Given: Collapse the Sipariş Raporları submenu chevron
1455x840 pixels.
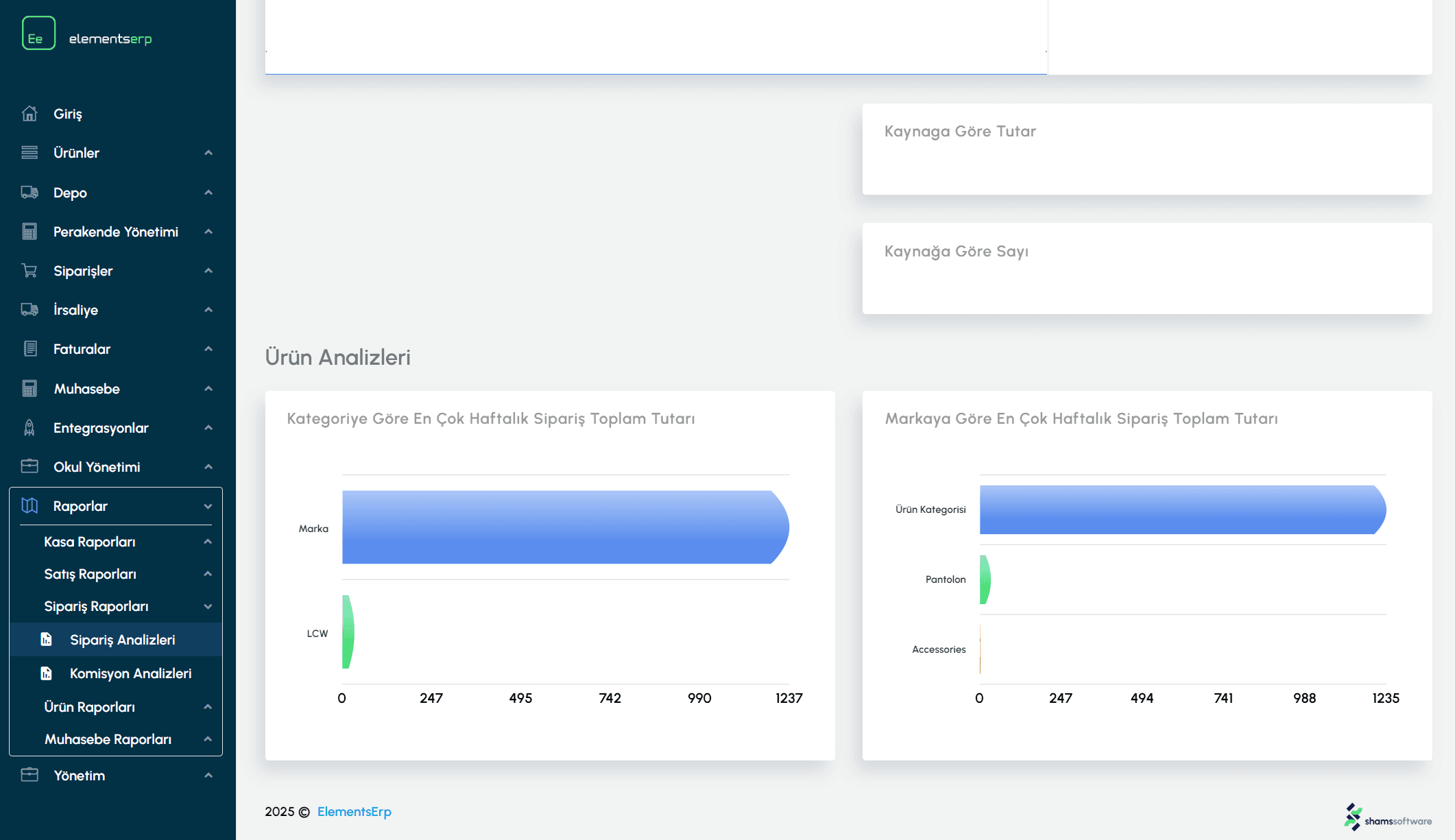Looking at the screenshot, I should coord(208,606).
